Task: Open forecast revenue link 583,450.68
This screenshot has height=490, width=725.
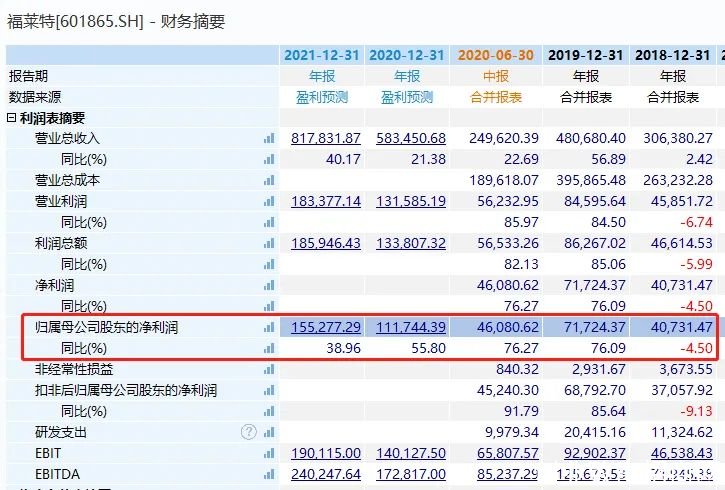Action: 411,138
